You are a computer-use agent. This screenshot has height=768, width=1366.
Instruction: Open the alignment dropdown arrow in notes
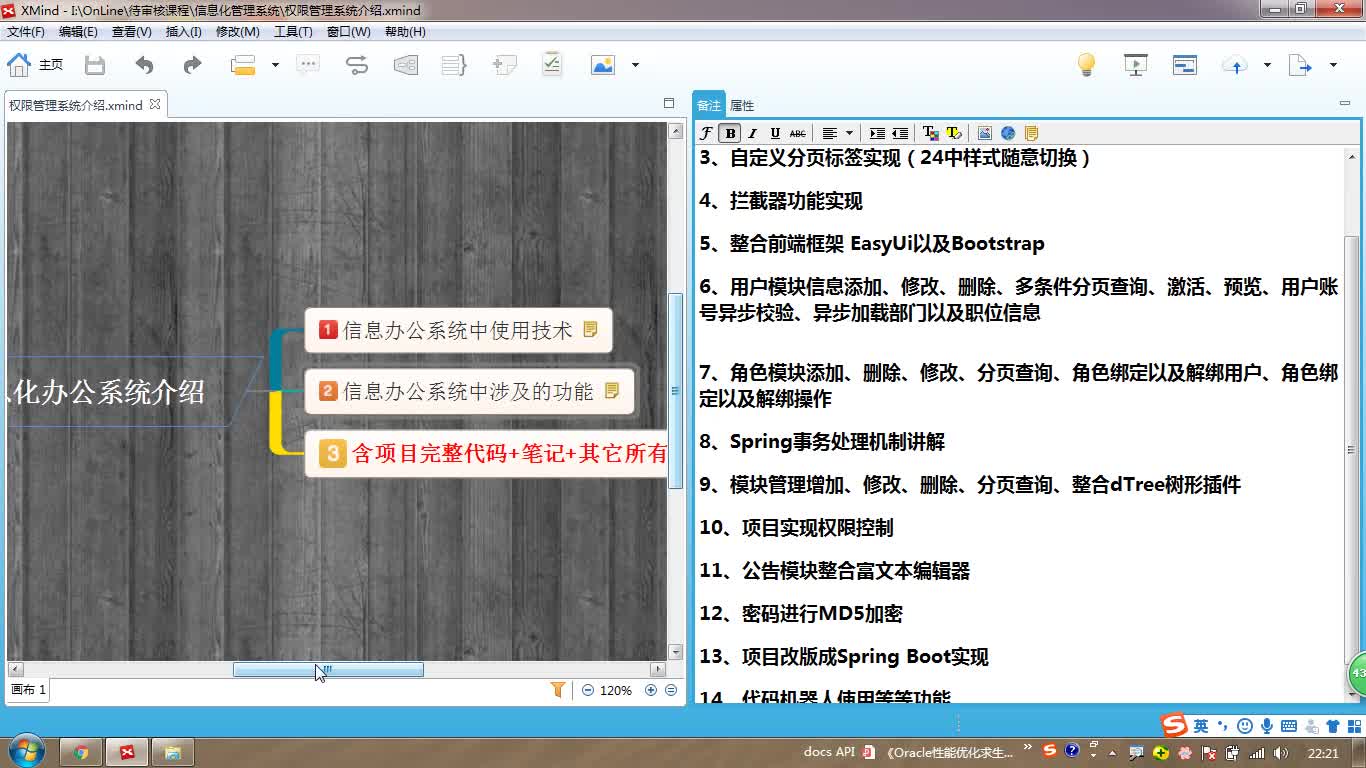[x=849, y=133]
